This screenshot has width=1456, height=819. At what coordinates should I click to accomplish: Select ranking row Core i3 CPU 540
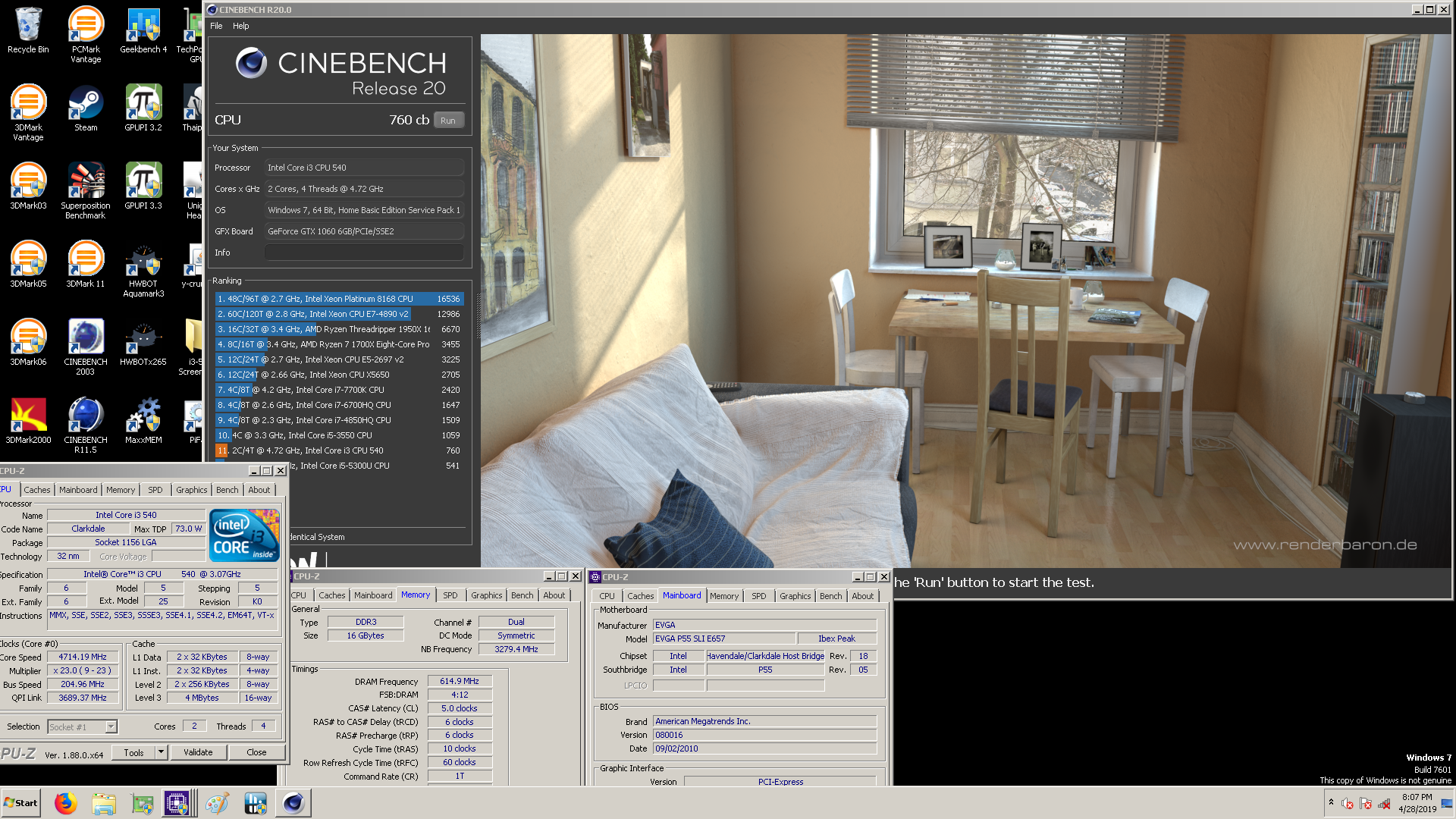click(339, 450)
